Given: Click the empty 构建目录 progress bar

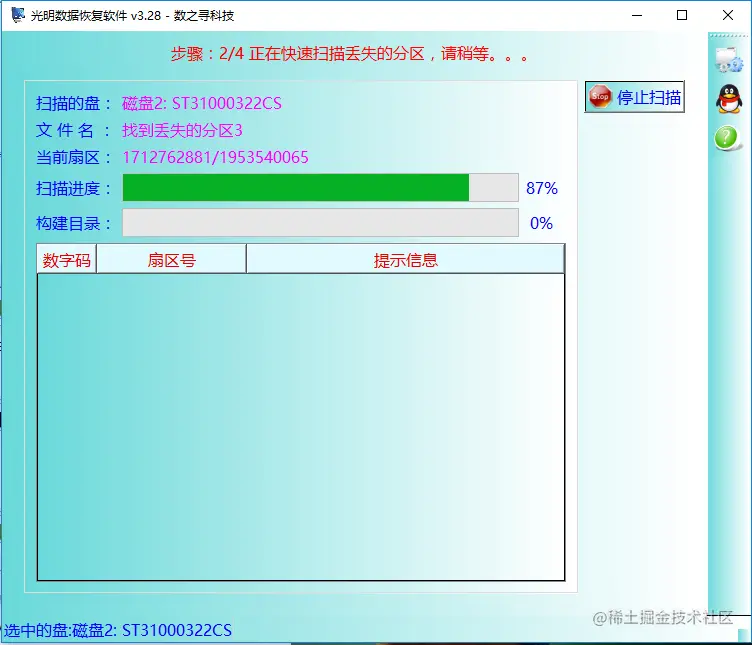Looking at the screenshot, I should (x=320, y=223).
